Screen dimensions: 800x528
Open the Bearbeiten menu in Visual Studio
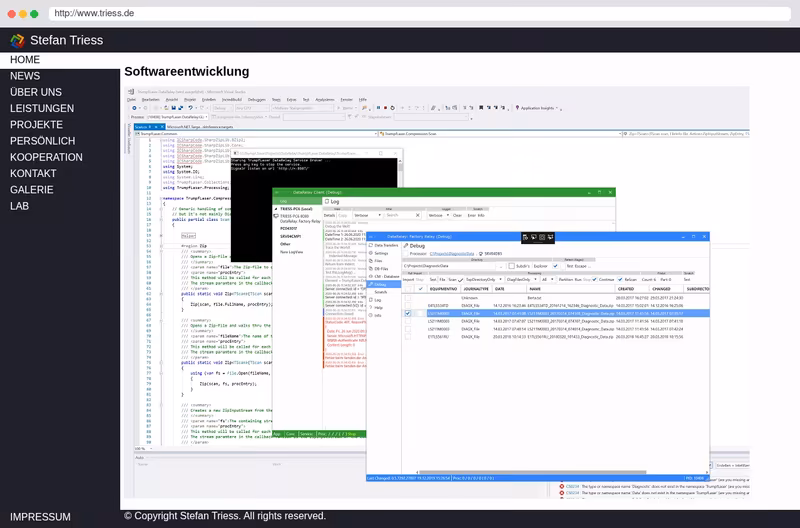[151, 99]
